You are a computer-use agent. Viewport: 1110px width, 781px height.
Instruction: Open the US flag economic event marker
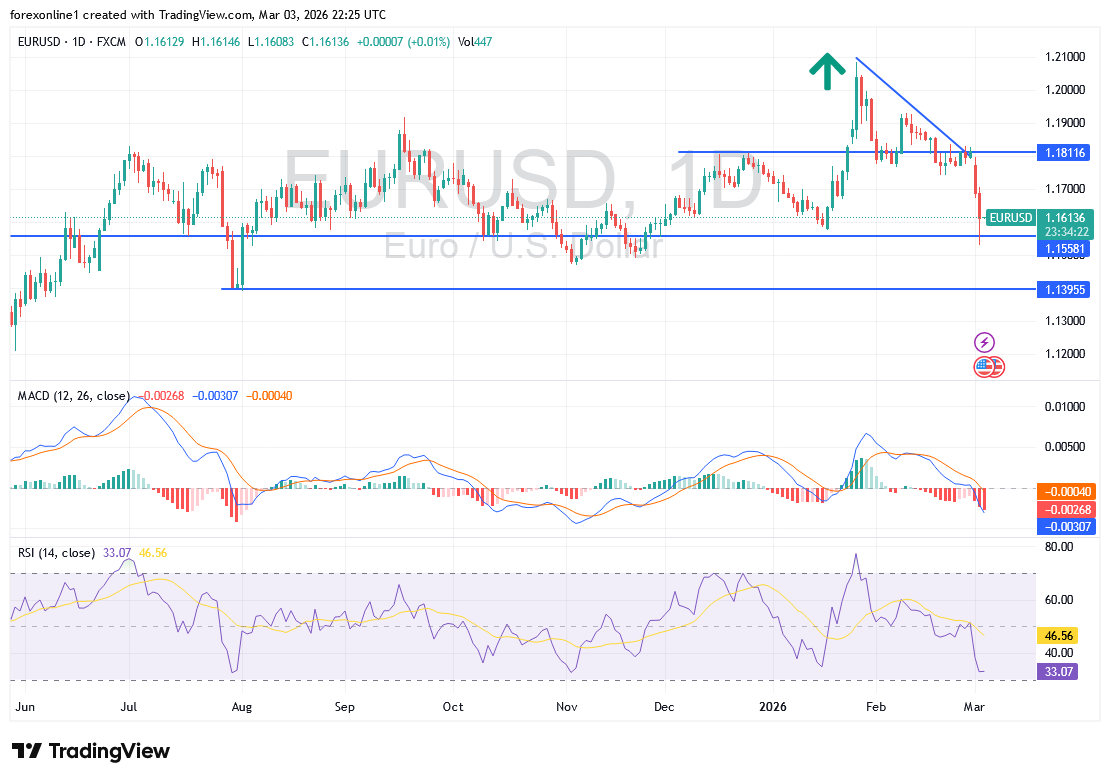click(x=987, y=367)
